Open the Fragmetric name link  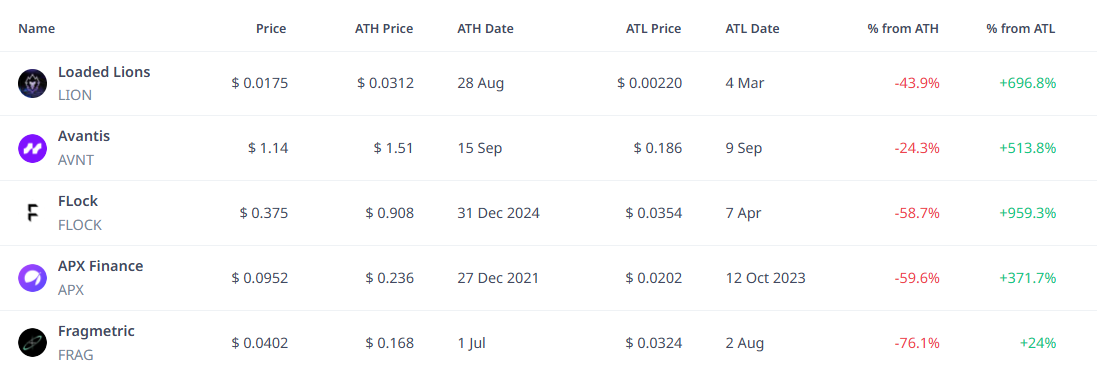pos(96,331)
